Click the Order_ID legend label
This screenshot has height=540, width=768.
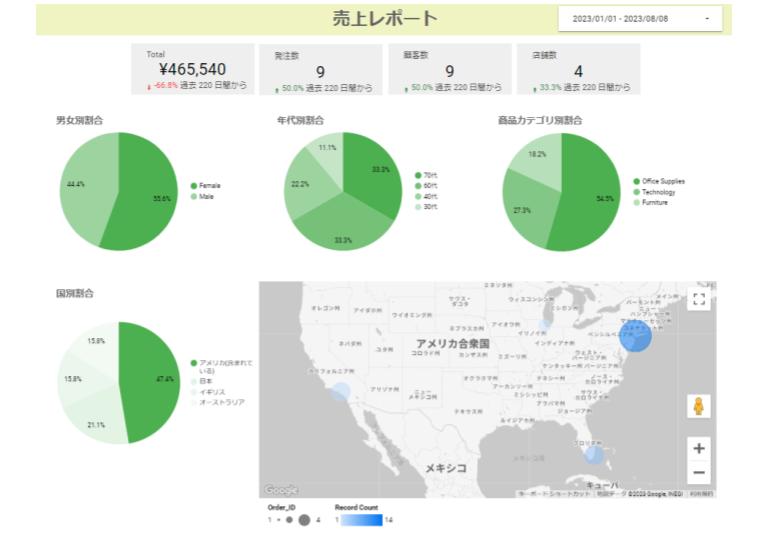pos(281,507)
